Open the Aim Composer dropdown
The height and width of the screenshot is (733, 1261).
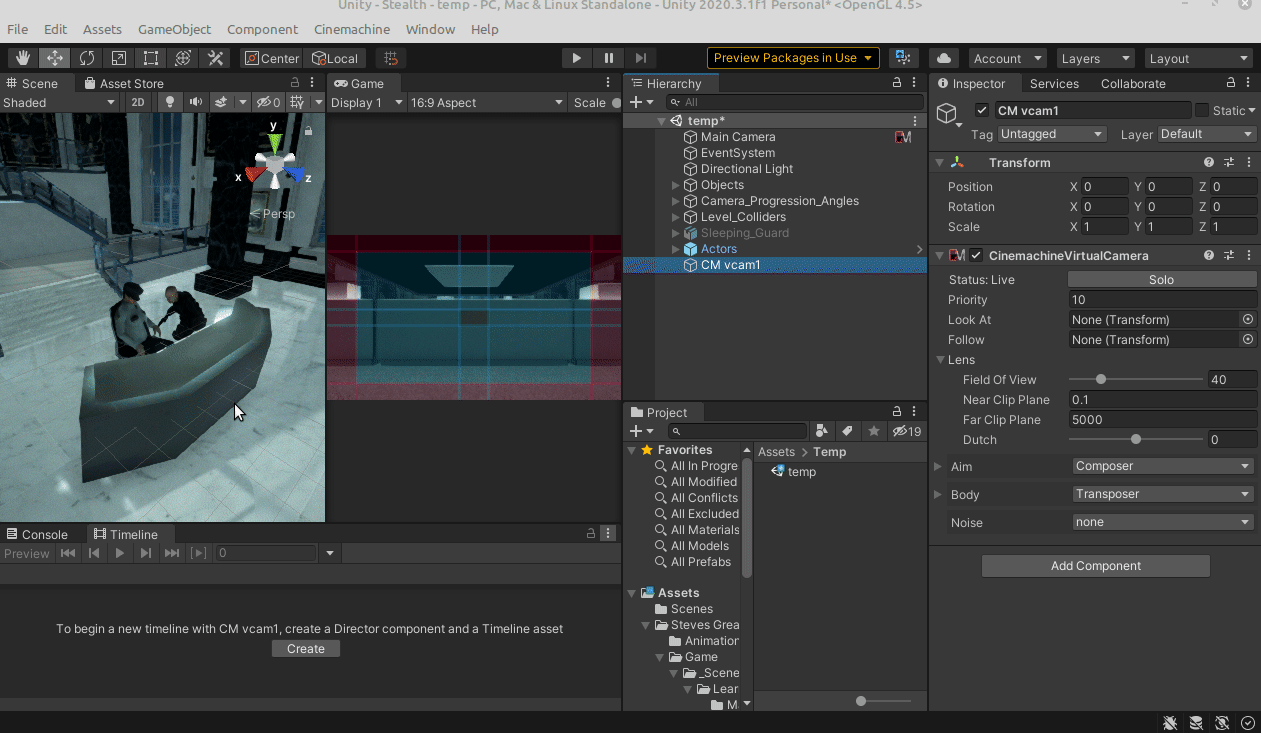coord(1162,466)
